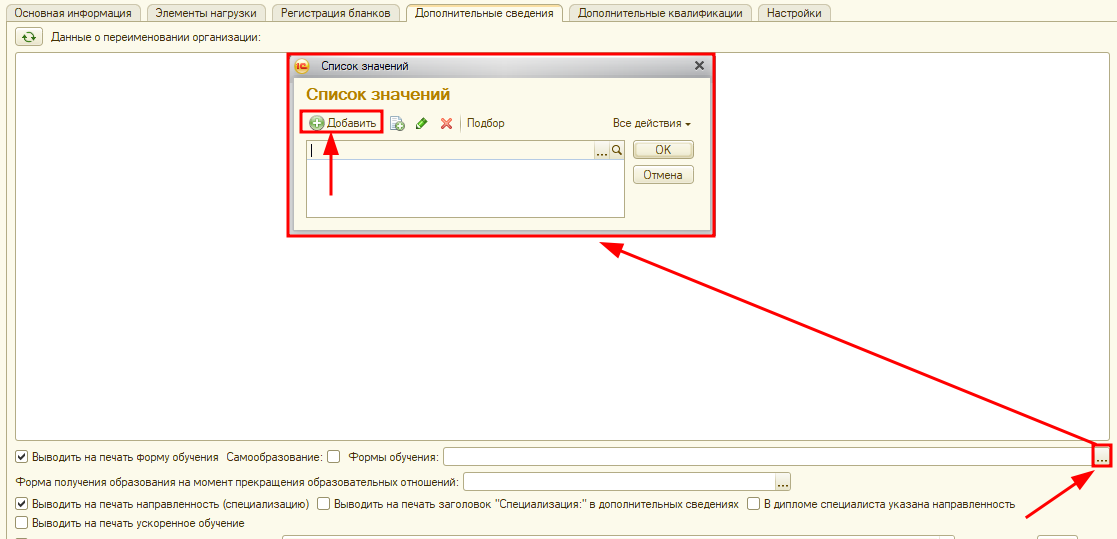Viewport: 1117px width, 539px height.
Task: Click the red X delete icon
Action: [446, 124]
